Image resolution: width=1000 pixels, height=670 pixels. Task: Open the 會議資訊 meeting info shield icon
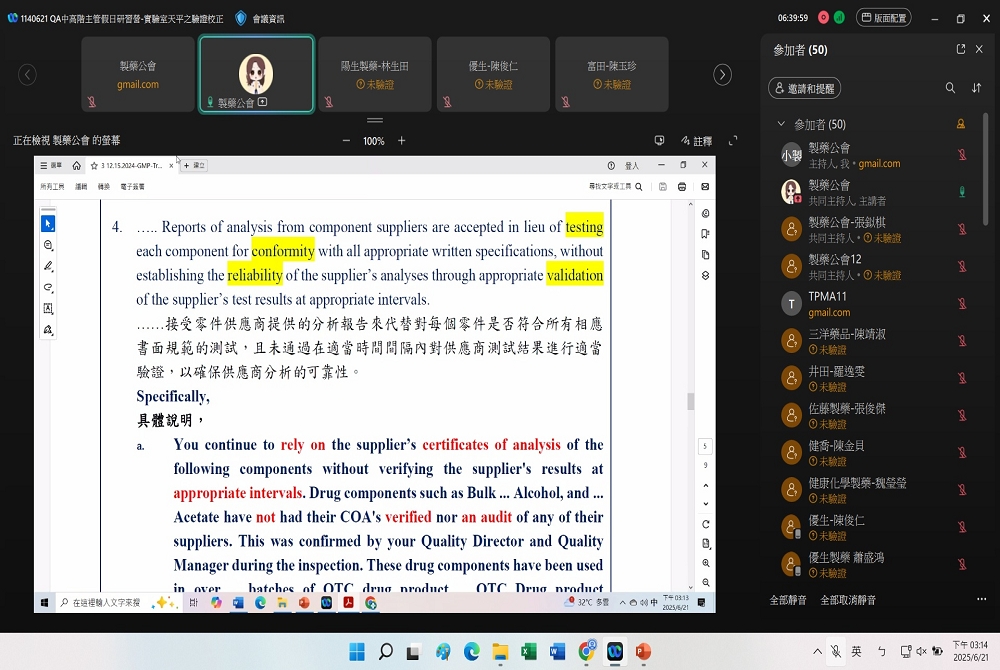point(240,18)
